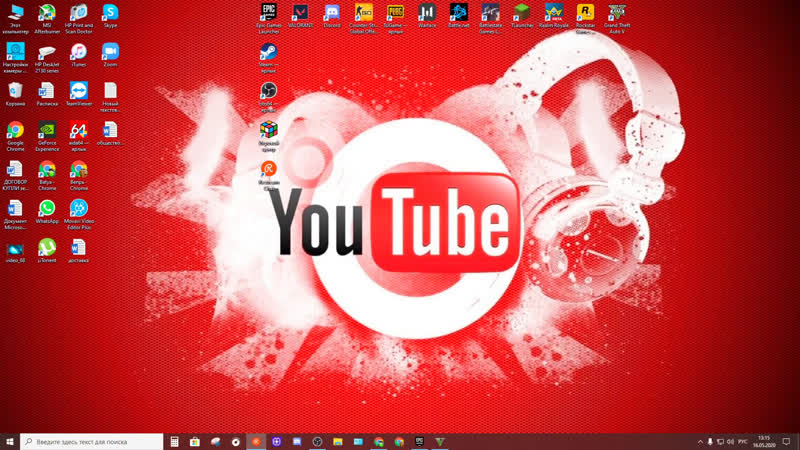Switch to Epic Games taskbar button
This screenshot has width=800, height=450.
coord(419,442)
